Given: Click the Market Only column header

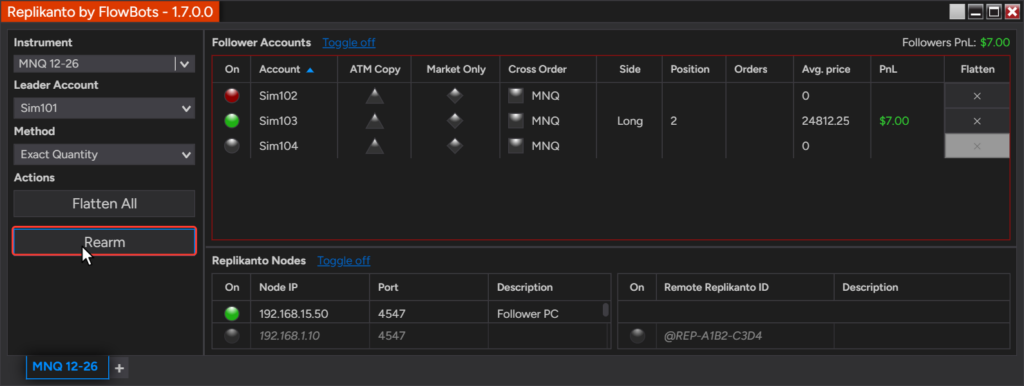Looking at the screenshot, I should pos(455,69).
